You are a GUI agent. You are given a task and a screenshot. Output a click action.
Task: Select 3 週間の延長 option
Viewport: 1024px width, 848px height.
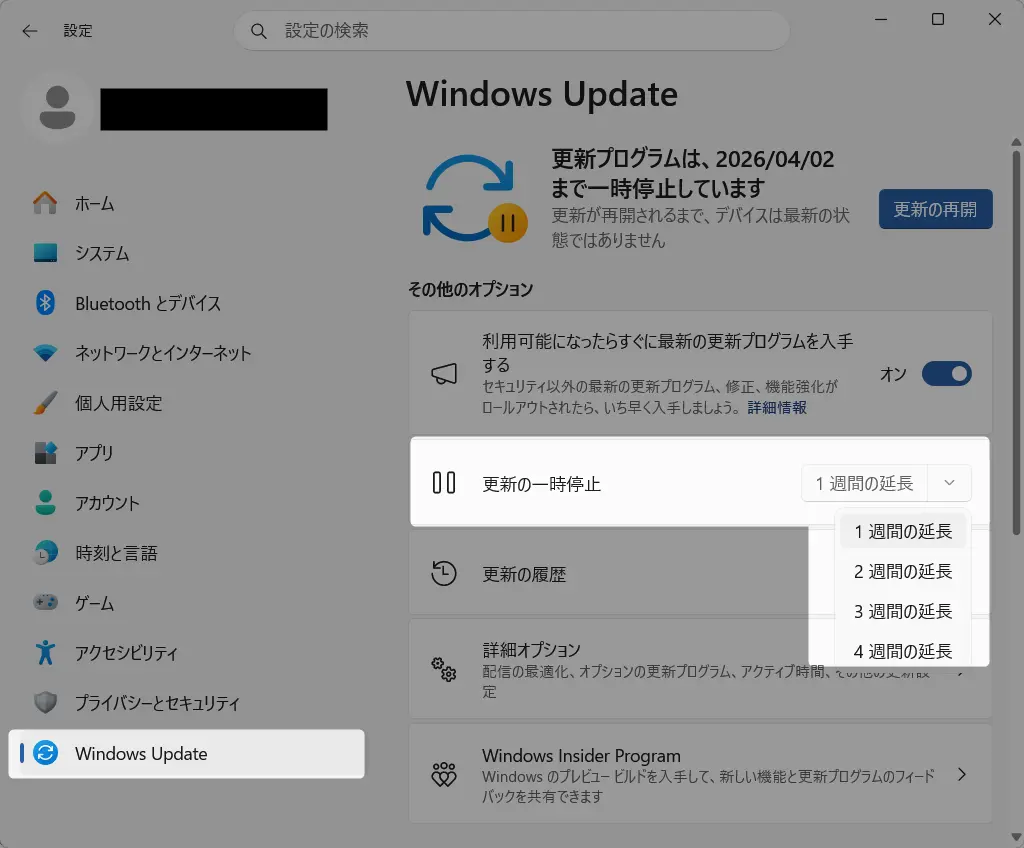902,612
